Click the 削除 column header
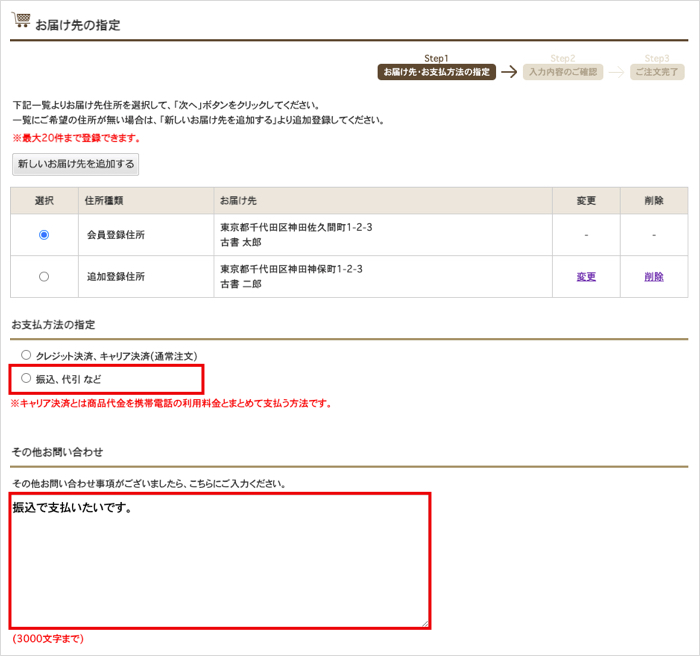Screen dimensions: 700x656 (x=654, y=201)
